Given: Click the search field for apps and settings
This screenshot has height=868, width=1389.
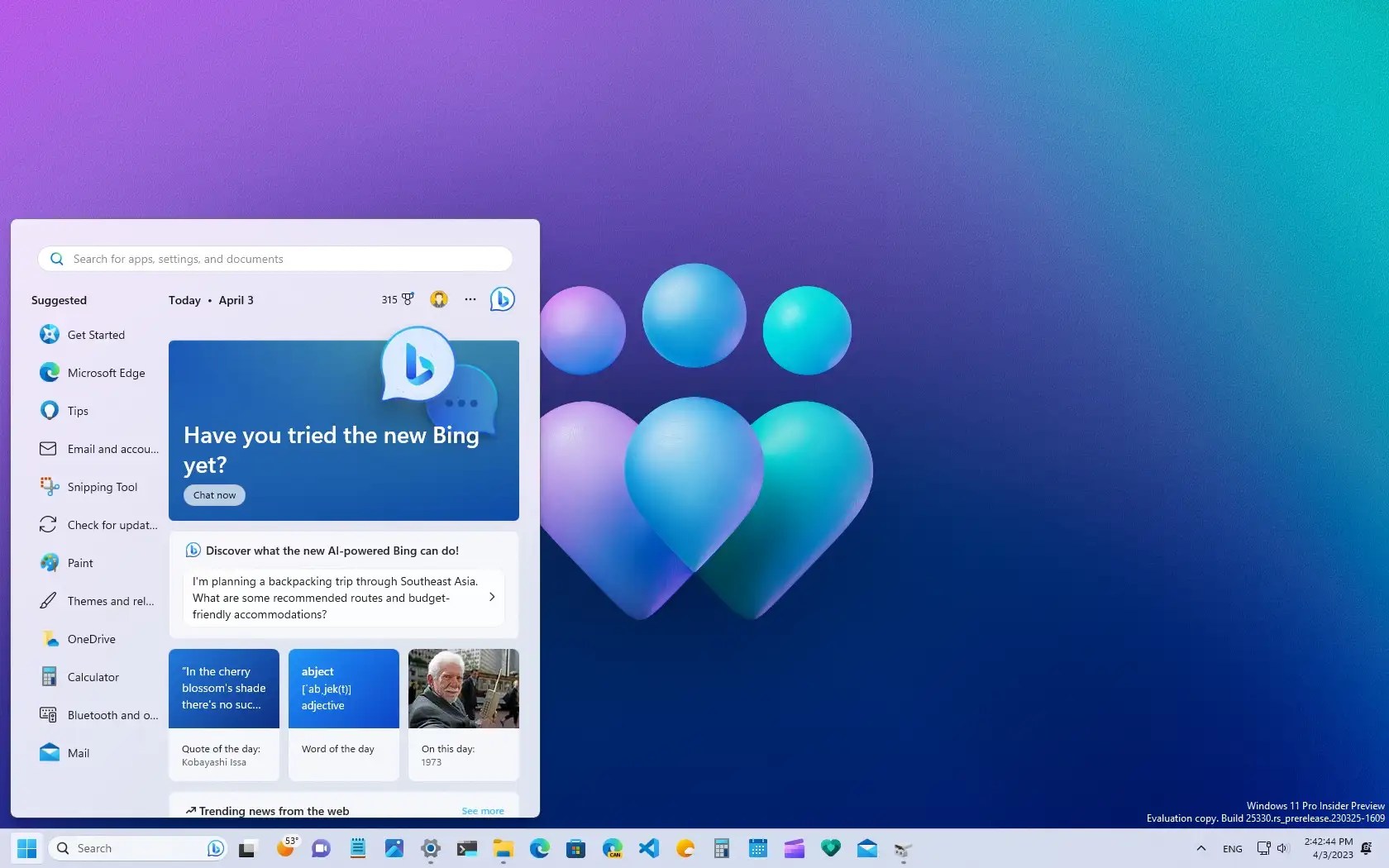Looking at the screenshot, I should point(274,259).
